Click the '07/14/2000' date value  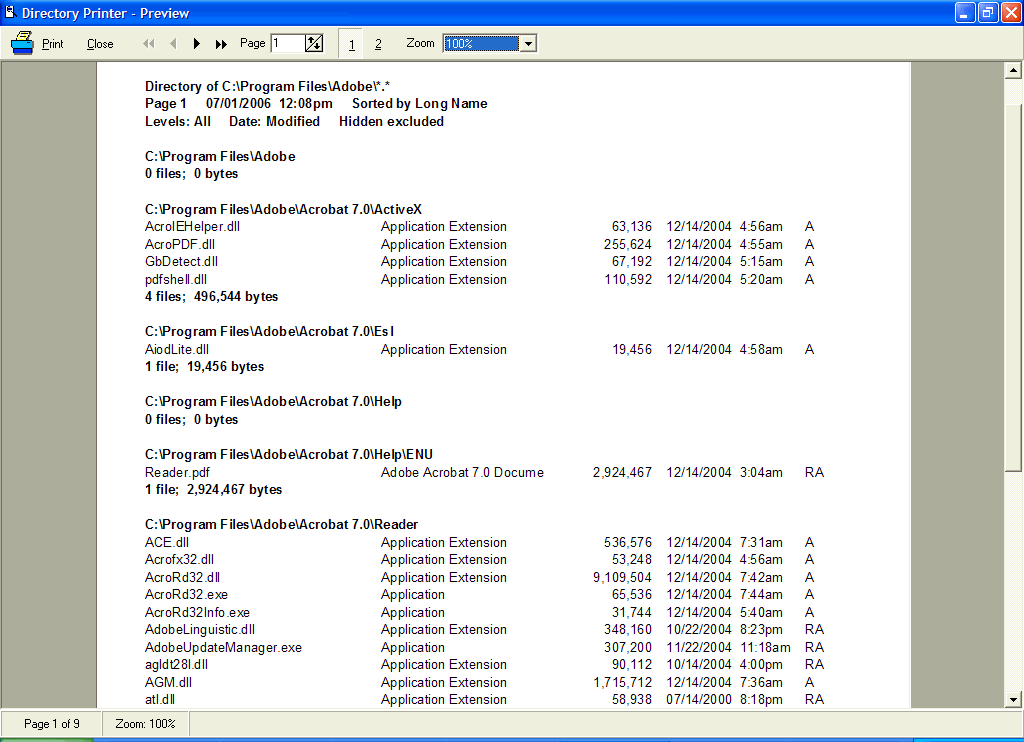tap(699, 700)
